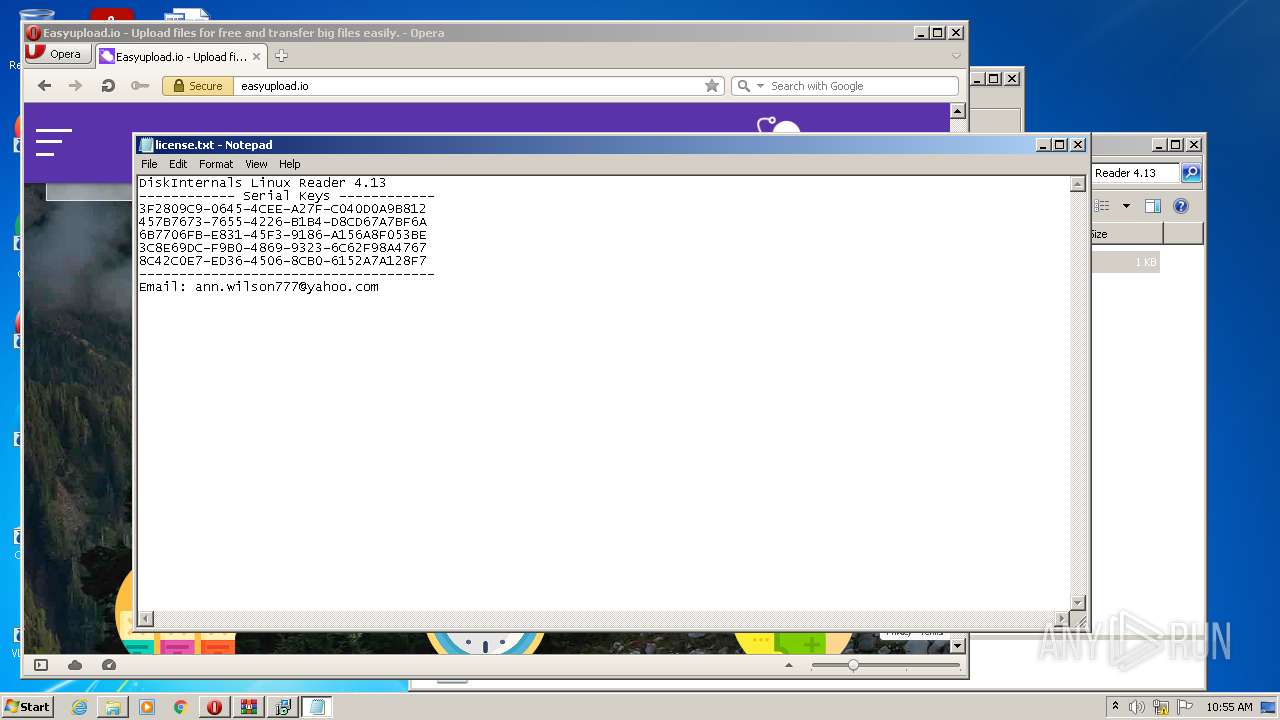Open the Windows Start menu
1280x720 pixels.
coord(27,706)
